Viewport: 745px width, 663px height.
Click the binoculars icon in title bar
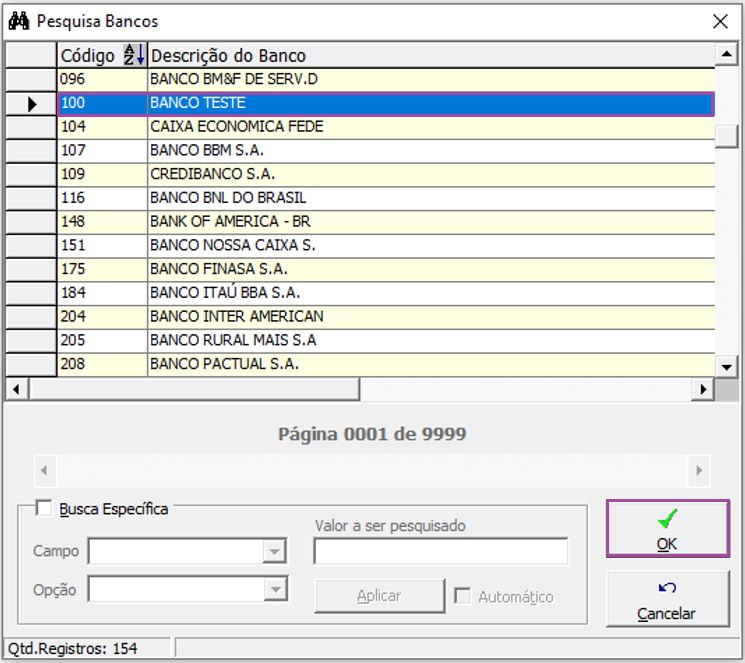coord(19,21)
